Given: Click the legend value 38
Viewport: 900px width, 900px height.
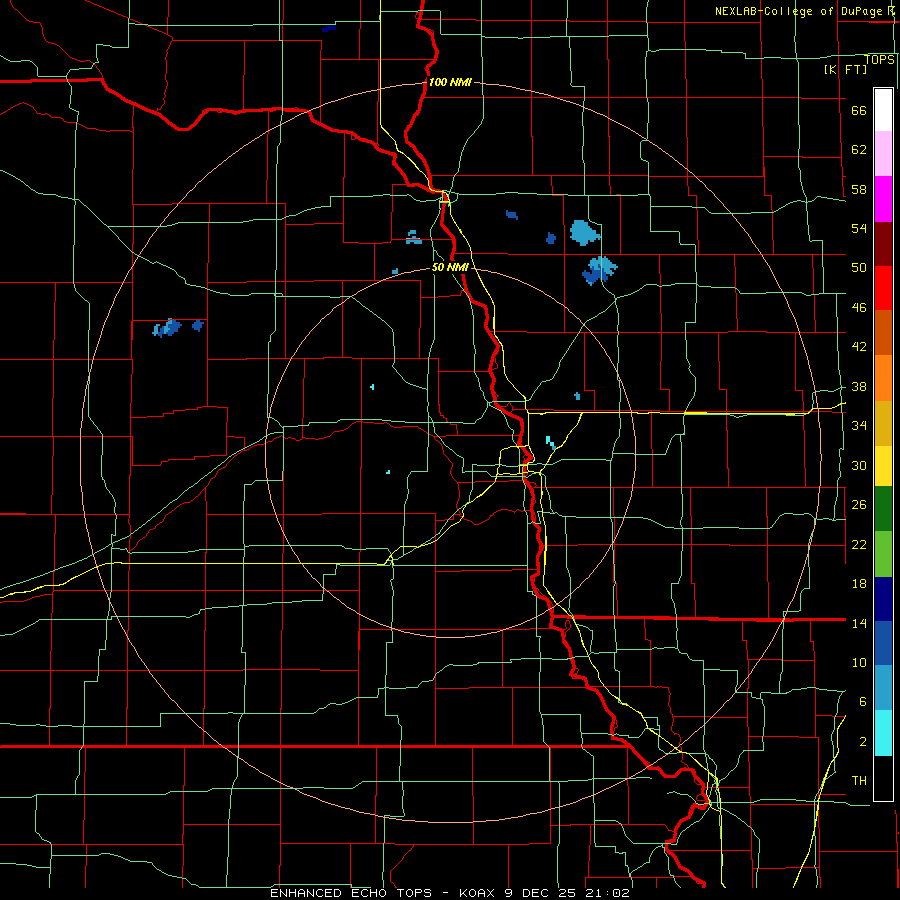Looking at the screenshot, I should [859, 387].
